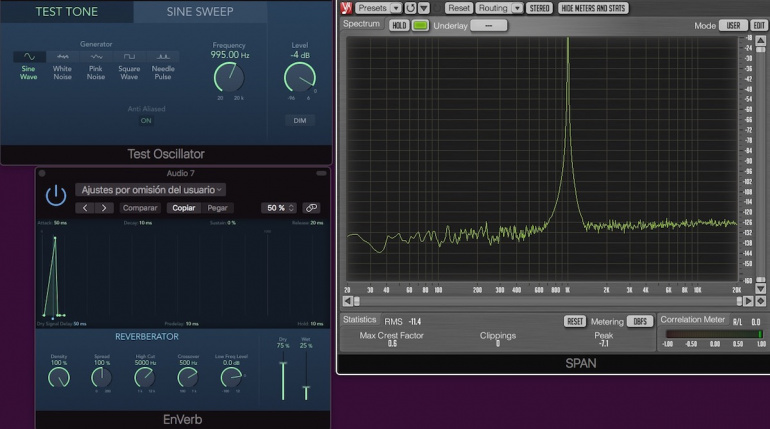Click the statistics RESET button
The height and width of the screenshot is (429, 770).
(575, 322)
